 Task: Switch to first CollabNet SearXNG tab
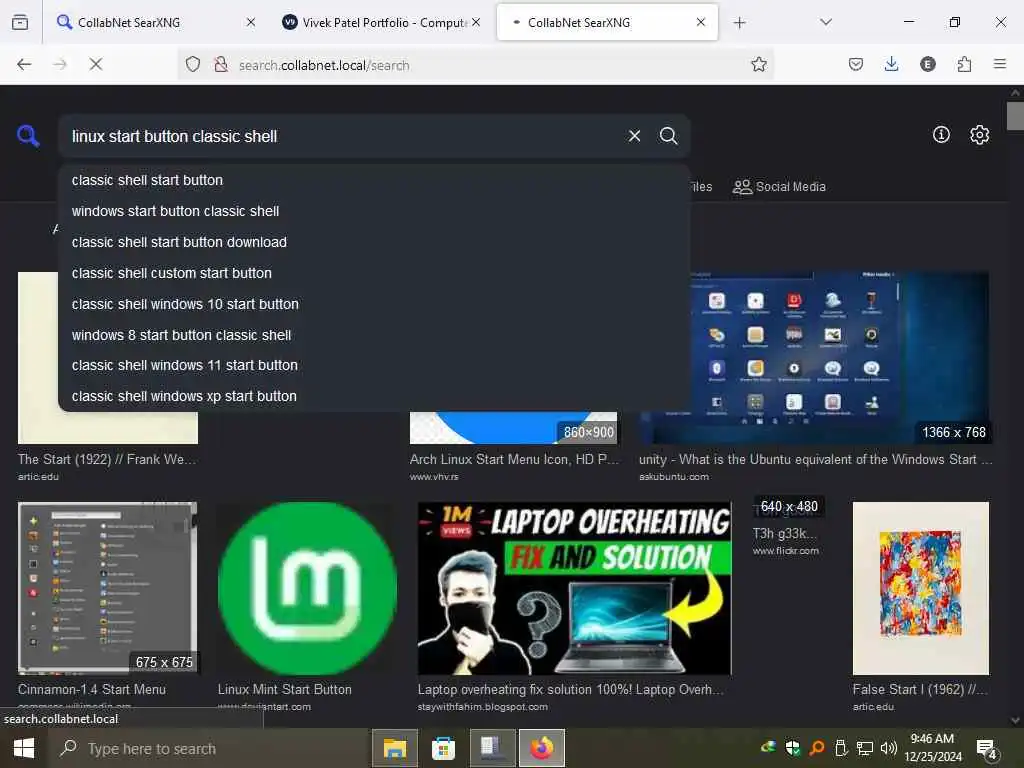[155, 22]
